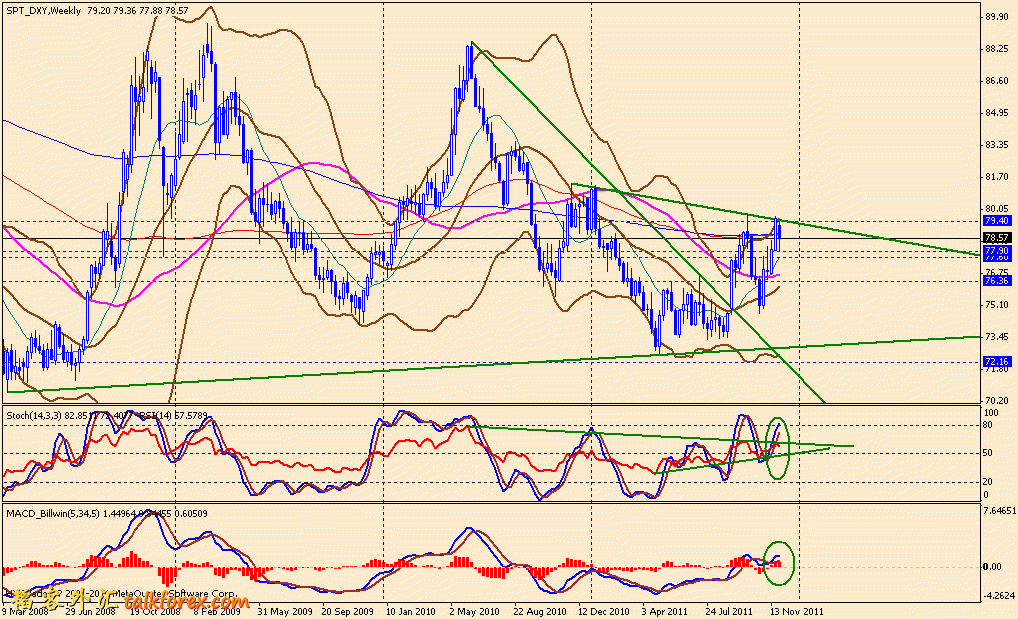Select the 3 Apr 2011 date label
The width and height of the screenshot is (1018, 619).
click(665, 611)
